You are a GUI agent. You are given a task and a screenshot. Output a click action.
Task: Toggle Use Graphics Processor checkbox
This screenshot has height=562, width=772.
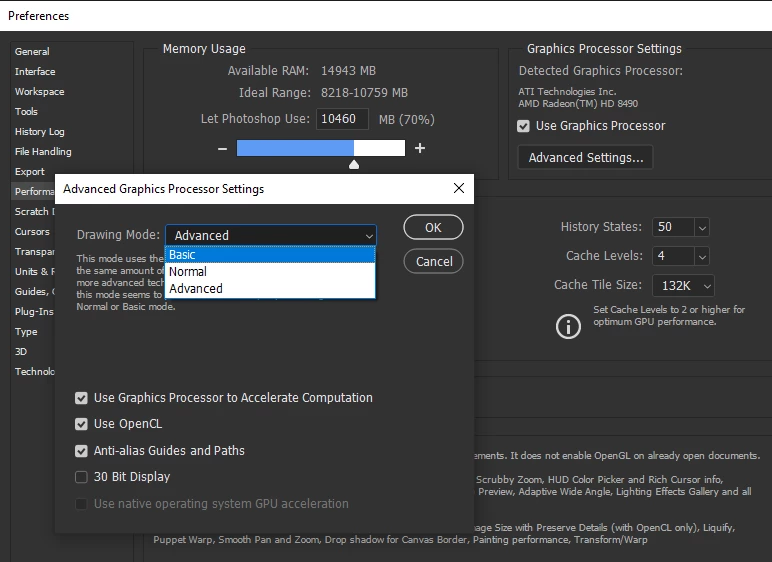(x=523, y=126)
